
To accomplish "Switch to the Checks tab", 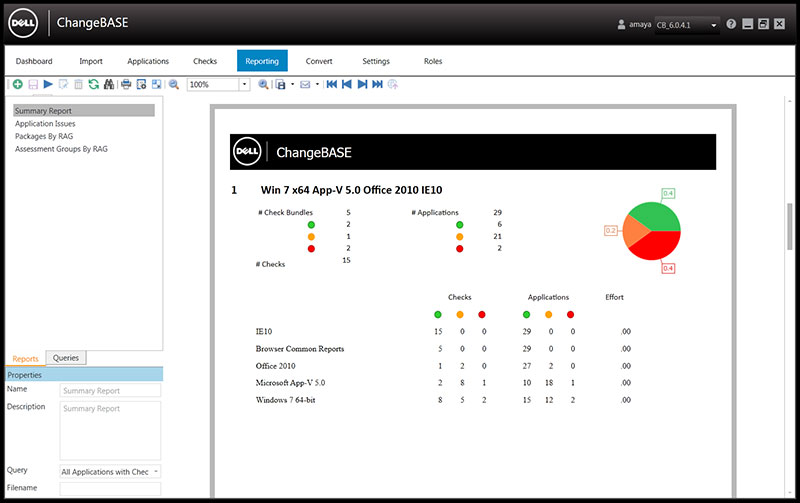I will tap(205, 61).
